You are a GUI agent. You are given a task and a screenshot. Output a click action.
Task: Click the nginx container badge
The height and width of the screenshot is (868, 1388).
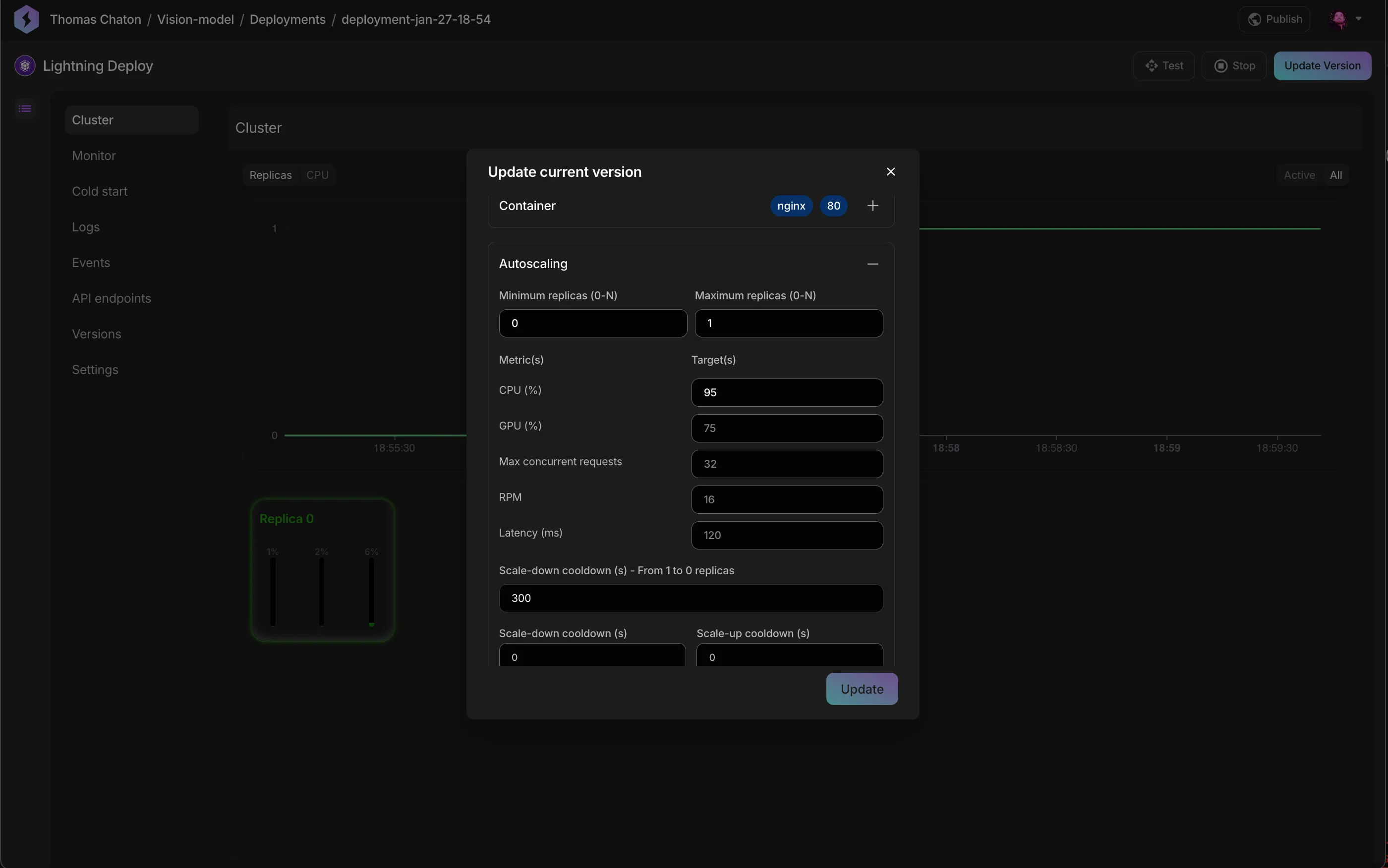[791, 206]
